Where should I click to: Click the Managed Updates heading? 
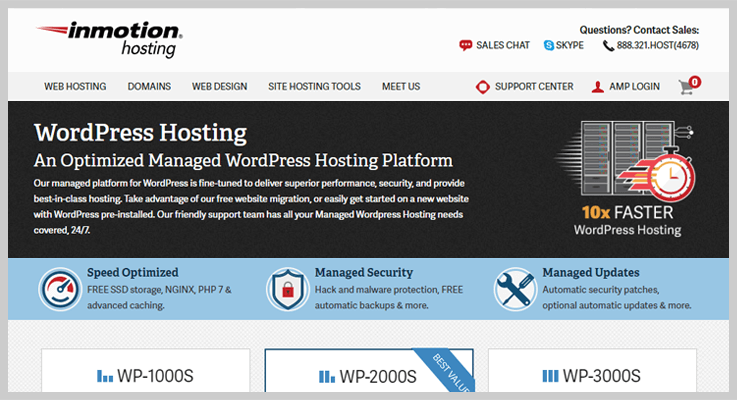(591, 273)
